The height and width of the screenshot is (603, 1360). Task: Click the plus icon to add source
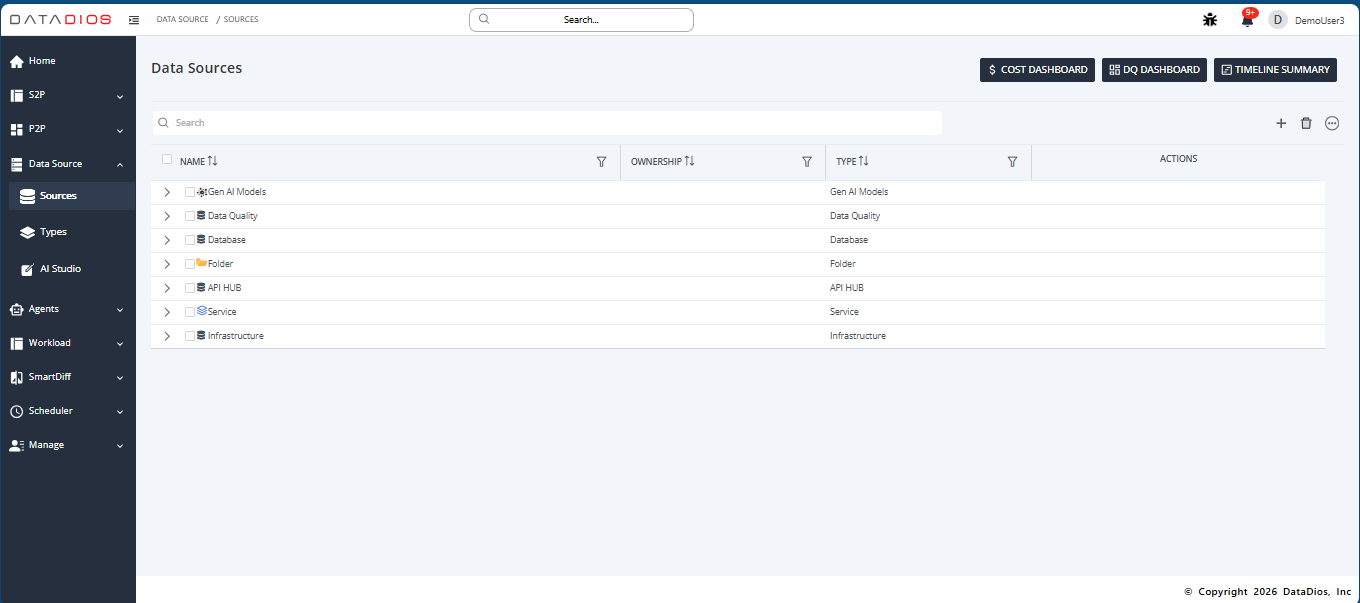tap(1281, 123)
